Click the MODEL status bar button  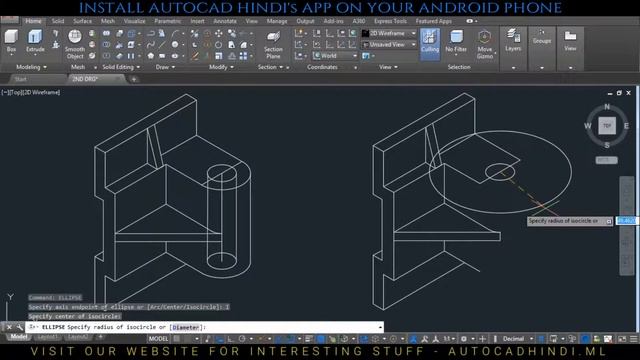(158, 339)
